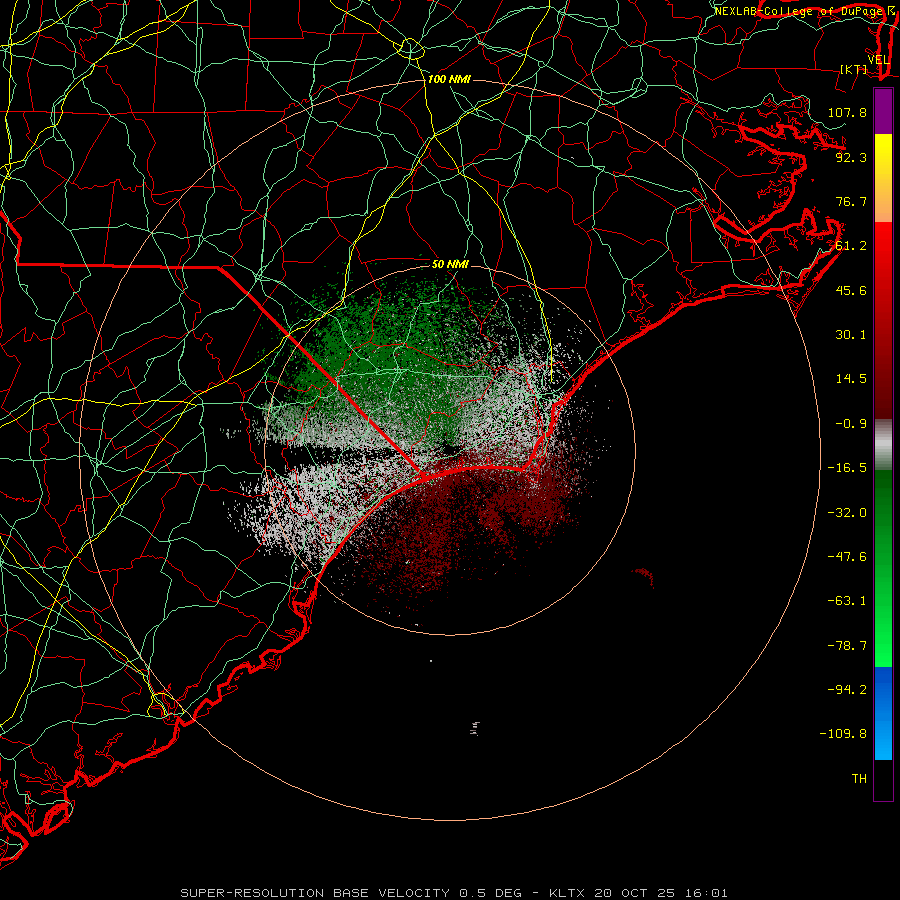The width and height of the screenshot is (900, 900).
Task: Click the 107.8 velocity legend value
Action: coord(847,112)
